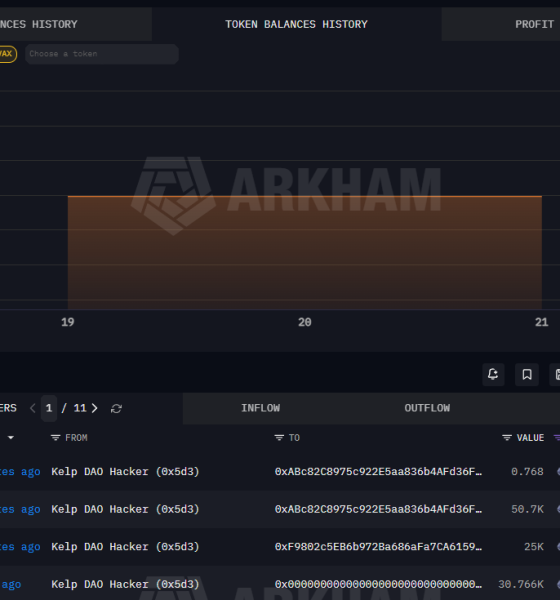This screenshot has width=560, height=600.
Task: Click the time link in 0.768 row
Action: [20, 471]
